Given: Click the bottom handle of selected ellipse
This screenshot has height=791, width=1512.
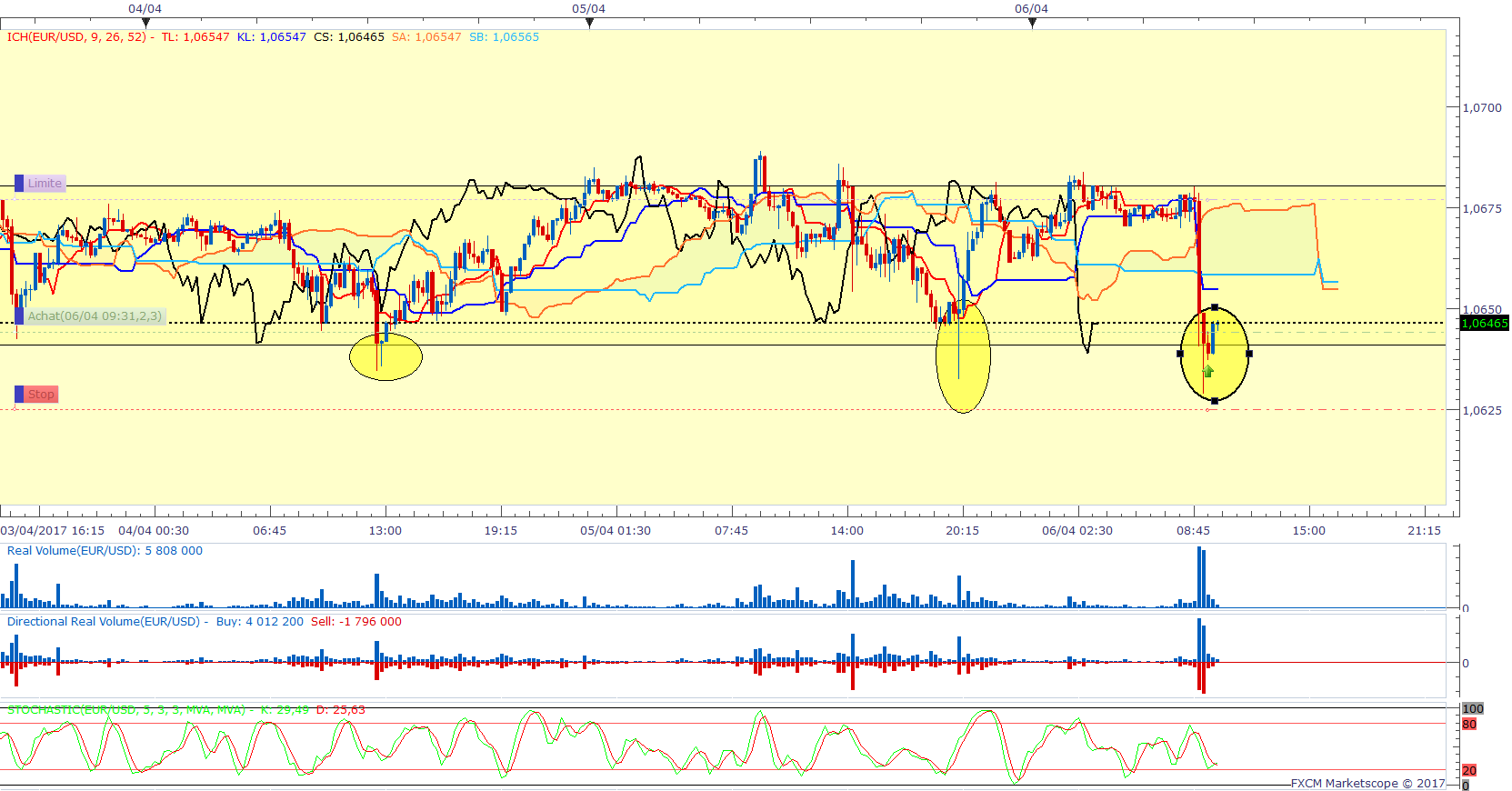Looking at the screenshot, I should click(x=1215, y=401).
